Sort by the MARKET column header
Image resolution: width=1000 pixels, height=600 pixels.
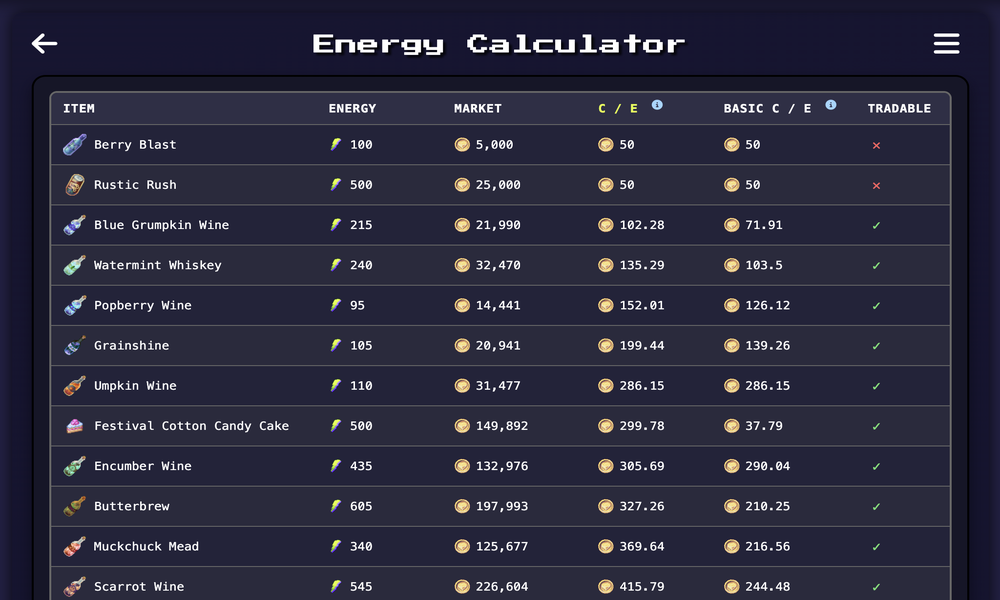[478, 108]
